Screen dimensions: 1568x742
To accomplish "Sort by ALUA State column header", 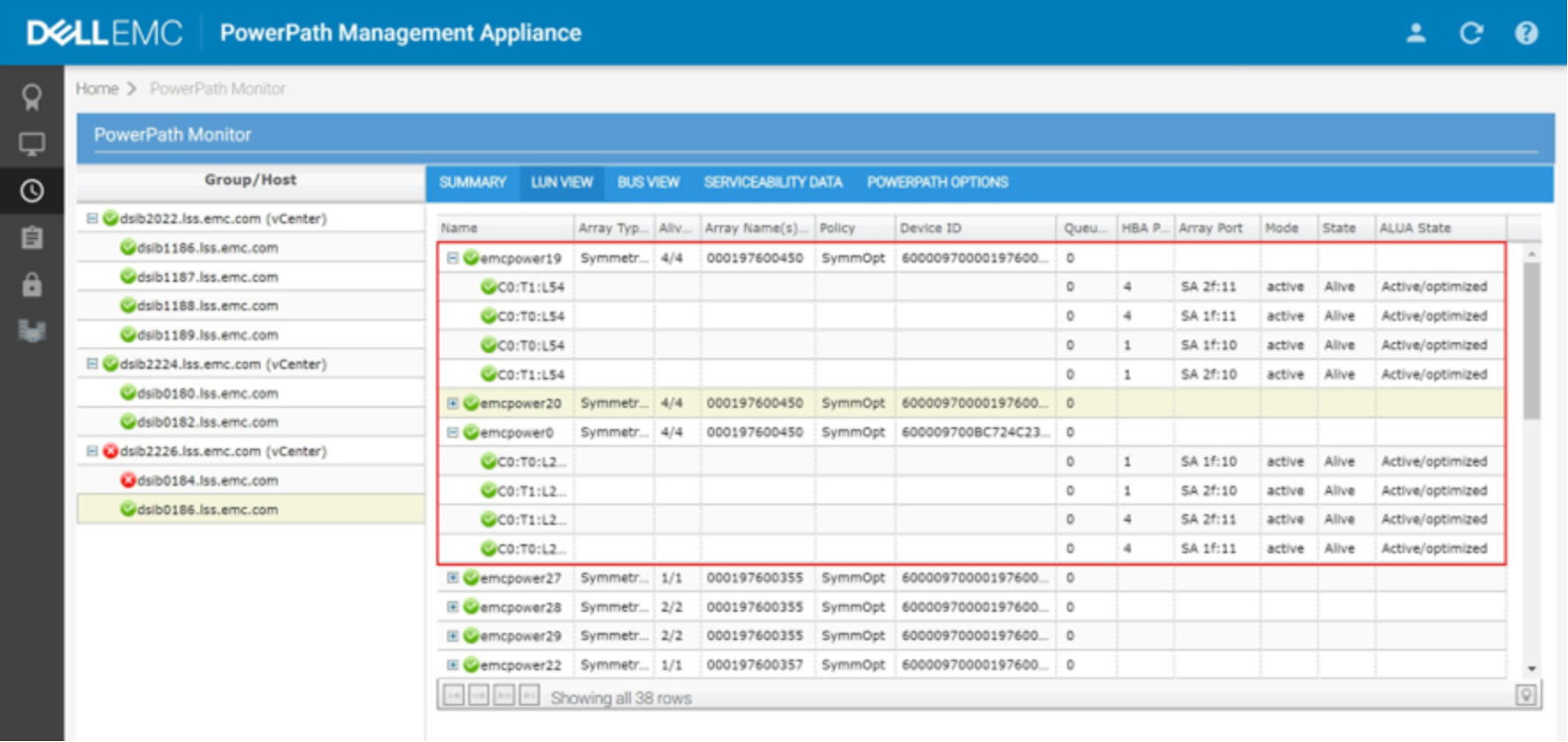I will tap(1440, 228).
